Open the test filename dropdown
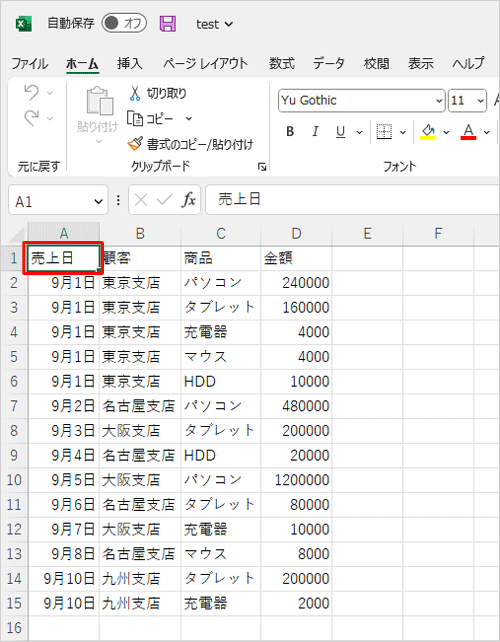 point(215,25)
